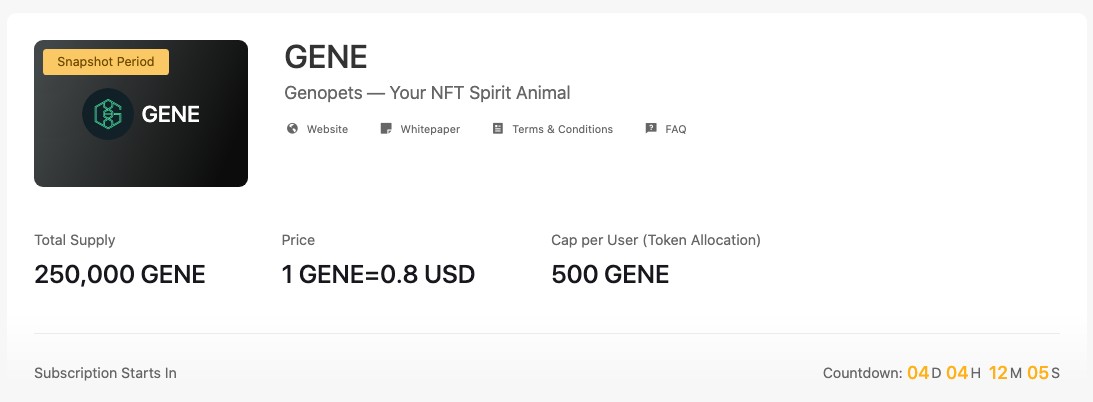
Task: Click the Snapshot Period badge
Action: click(x=106, y=61)
